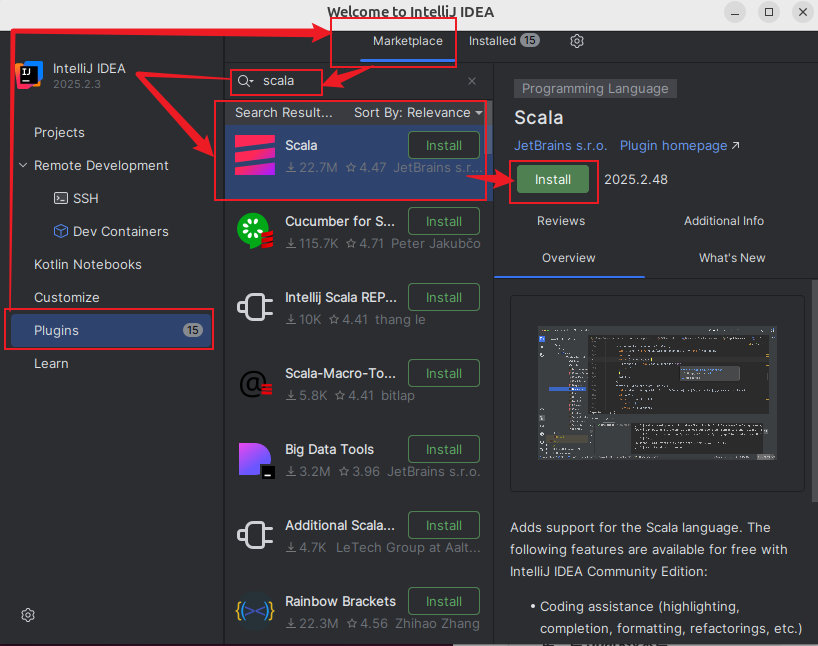Focus the plugin search field
This screenshot has height=646, width=818.
tap(360, 81)
